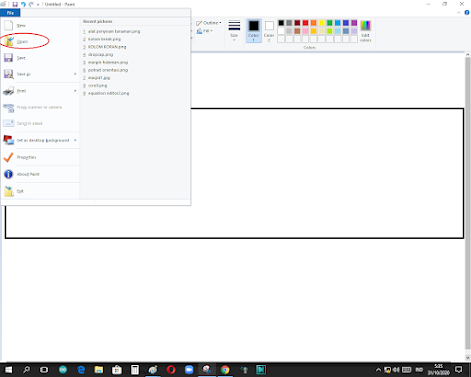Pick the yellow palette swatch
Image resolution: width=471 pixels, height=377 pixels.
point(322,23)
